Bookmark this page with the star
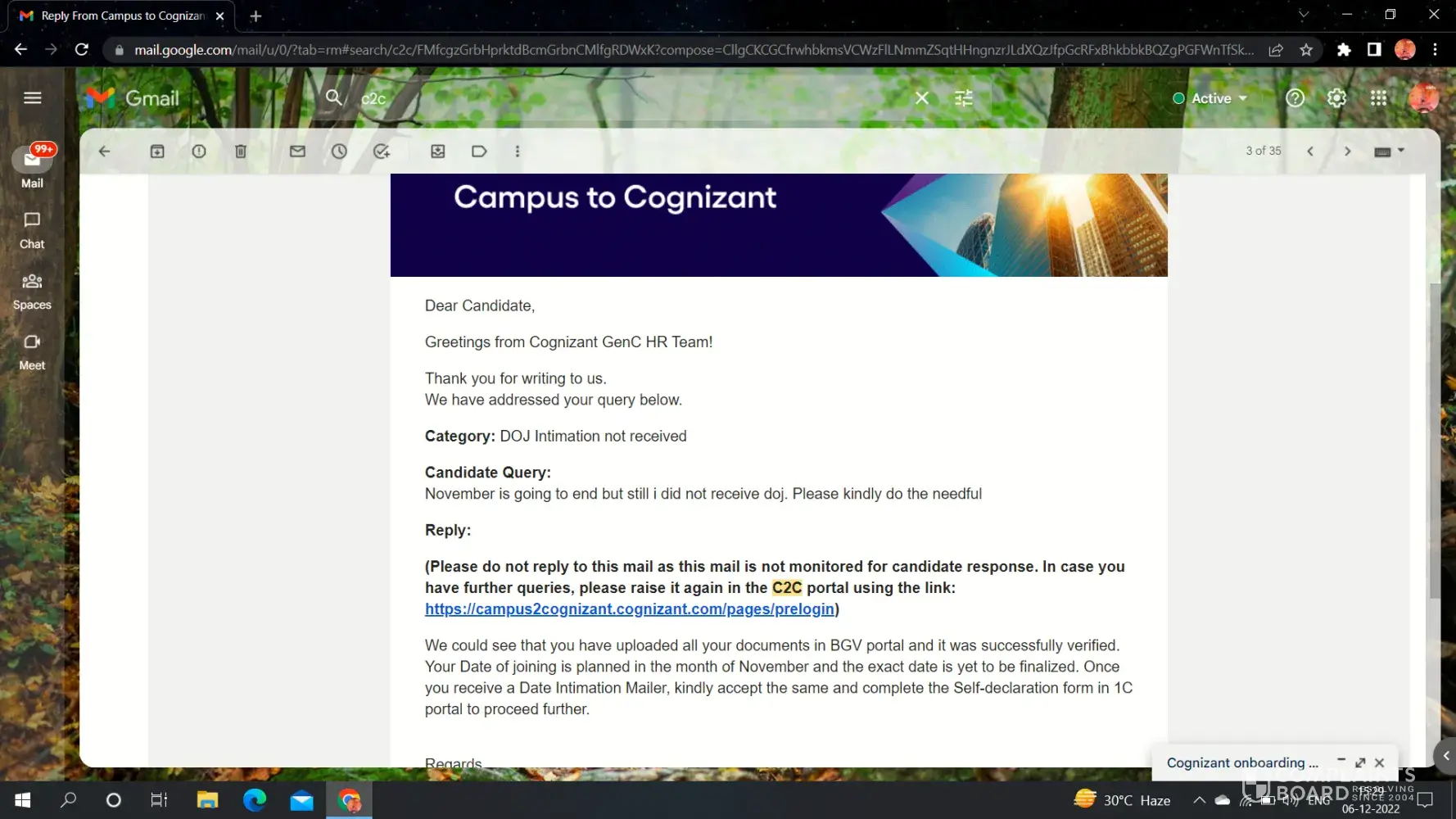Viewport: 1456px width, 819px height. (1306, 50)
